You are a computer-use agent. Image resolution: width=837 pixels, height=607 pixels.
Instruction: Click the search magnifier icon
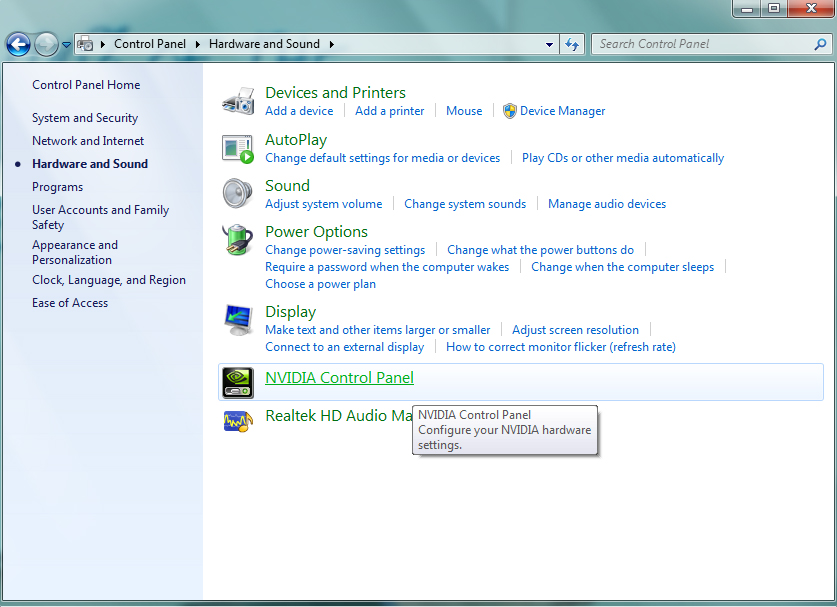click(820, 44)
